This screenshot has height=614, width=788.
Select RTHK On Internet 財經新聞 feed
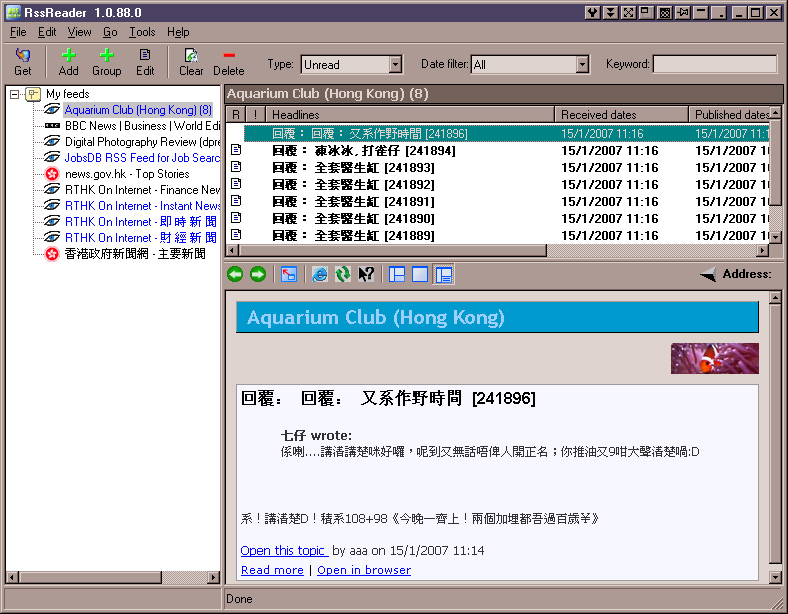click(141, 238)
